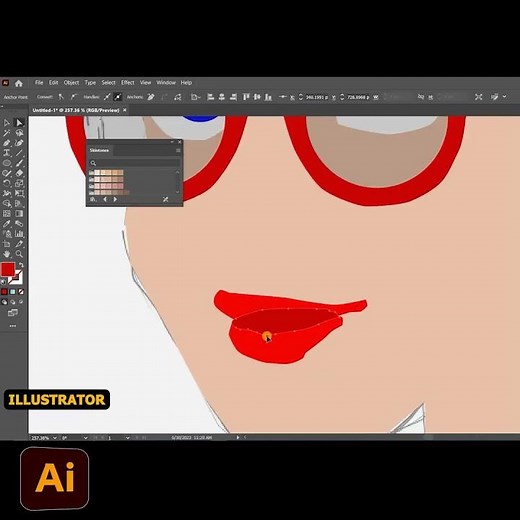Screen dimensions: 520x520
Task: Enable Draw Behind mode
Action: [13, 302]
